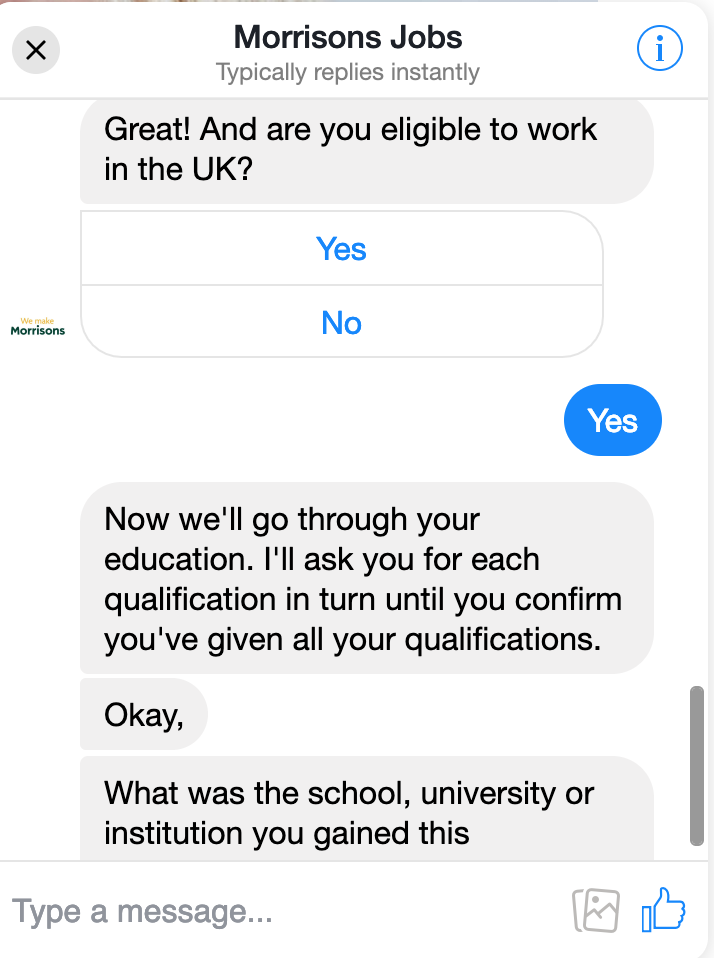Click the Morrisons Jobs chat title
Image resolution: width=714 pixels, height=958 pixels.
pyautogui.click(x=348, y=37)
